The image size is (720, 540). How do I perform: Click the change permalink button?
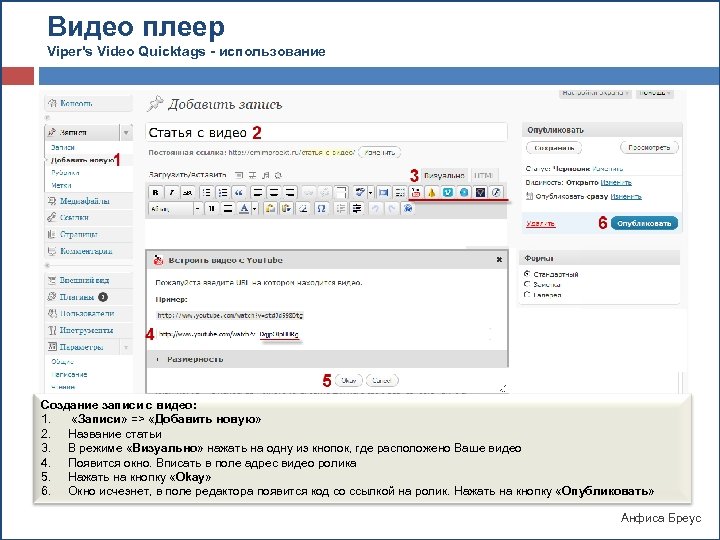pos(380,152)
